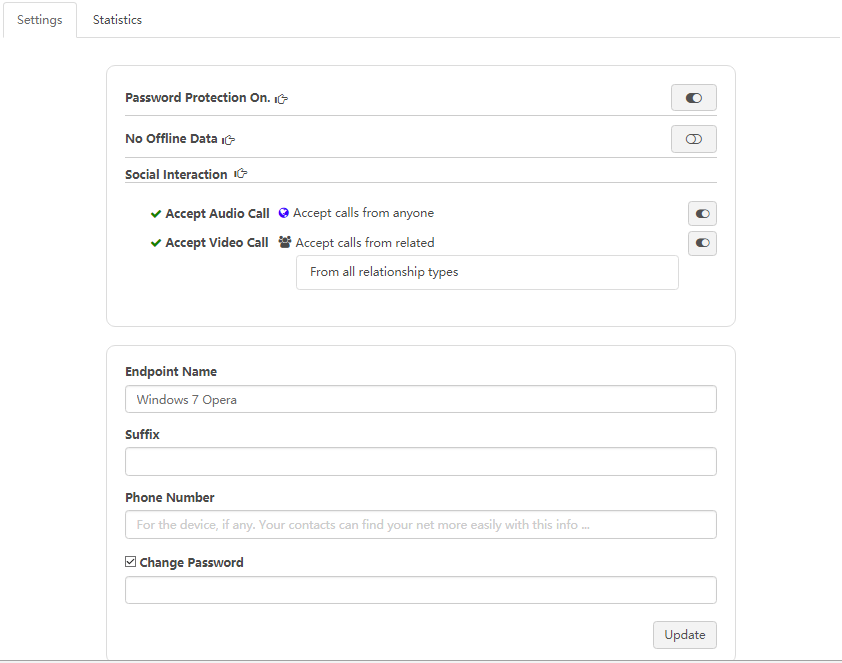The height and width of the screenshot is (663, 842).
Task: Enable the No Offline Data switch
Action: tap(693, 139)
